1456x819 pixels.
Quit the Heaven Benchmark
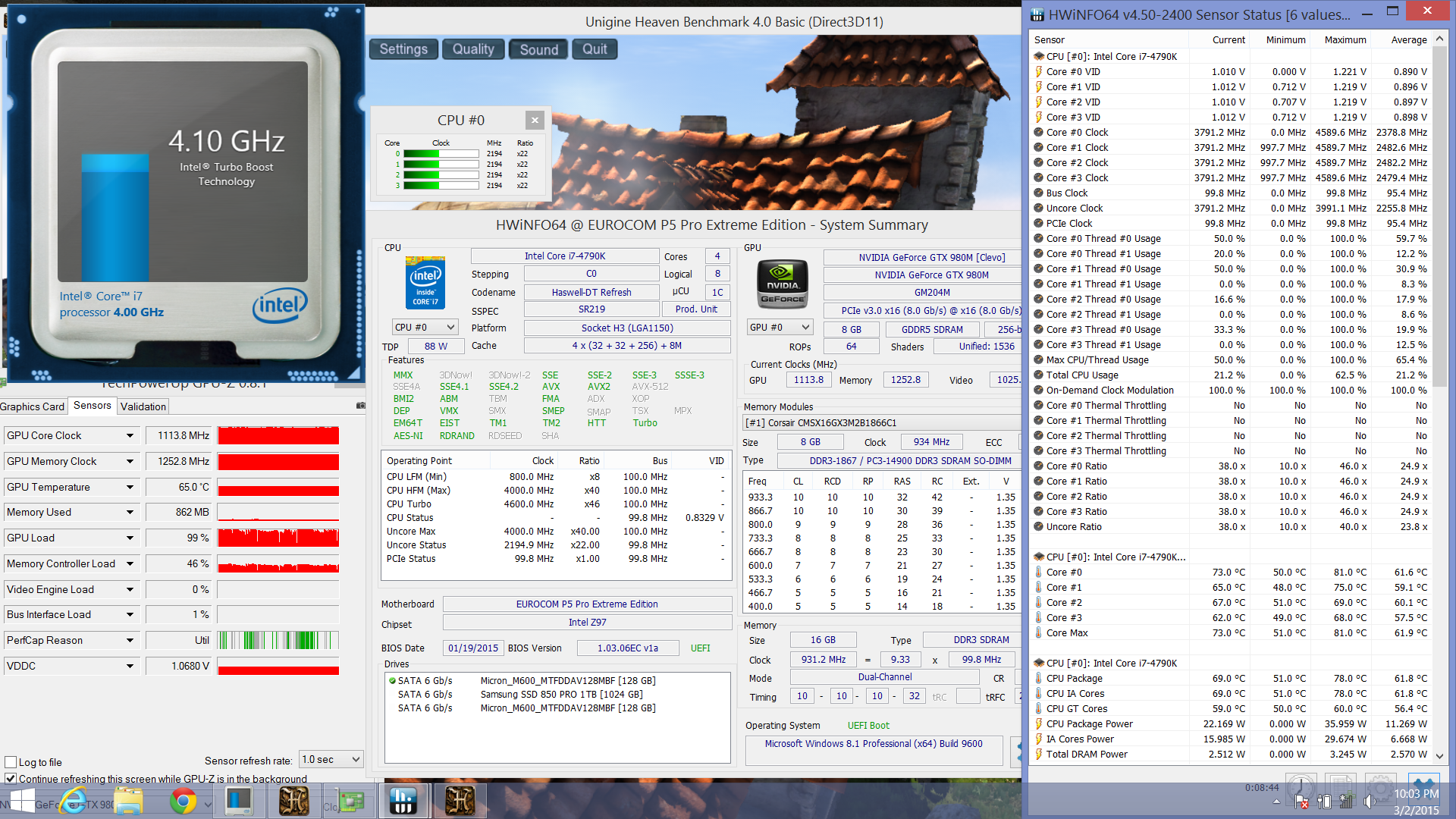[x=595, y=49]
